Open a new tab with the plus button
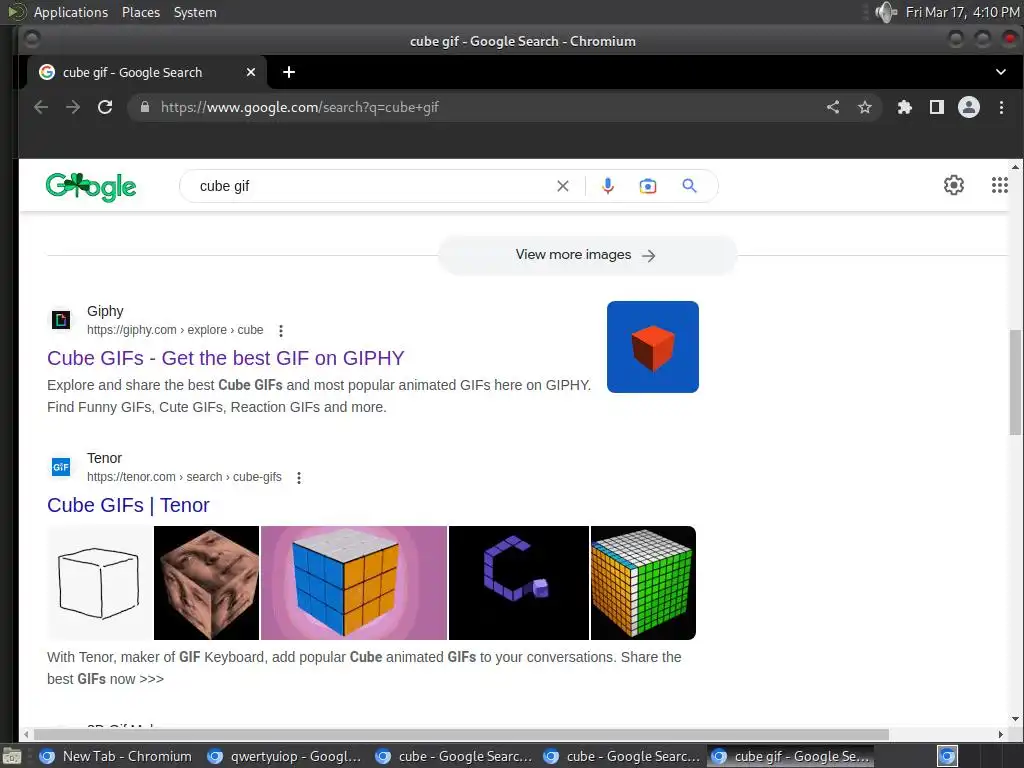This screenshot has height=768, width=1024. [x=289, y=72]
